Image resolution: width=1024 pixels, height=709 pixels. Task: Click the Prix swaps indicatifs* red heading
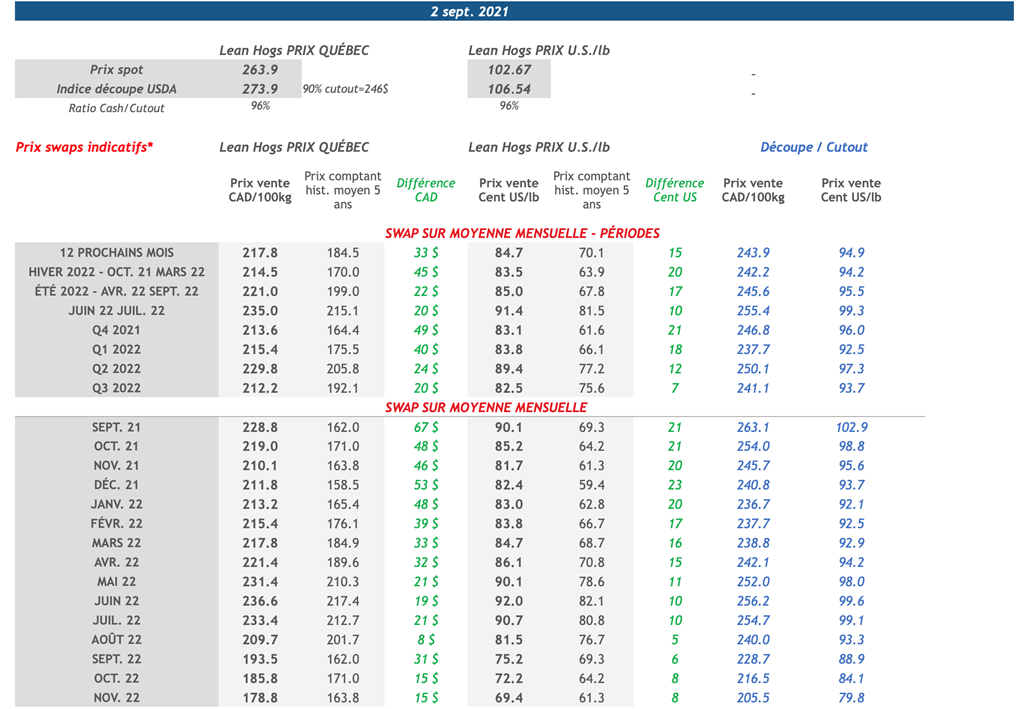pyautogui.click(x=85, y=147)
